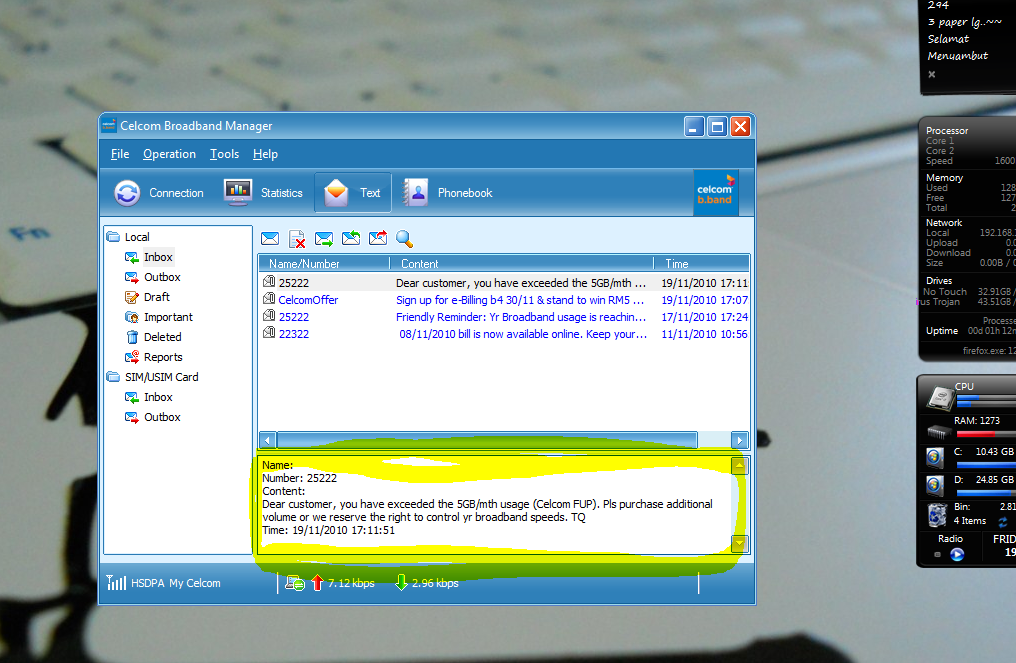
Task: Select the SIM/USIM Card folder
Action: [161, 377]
